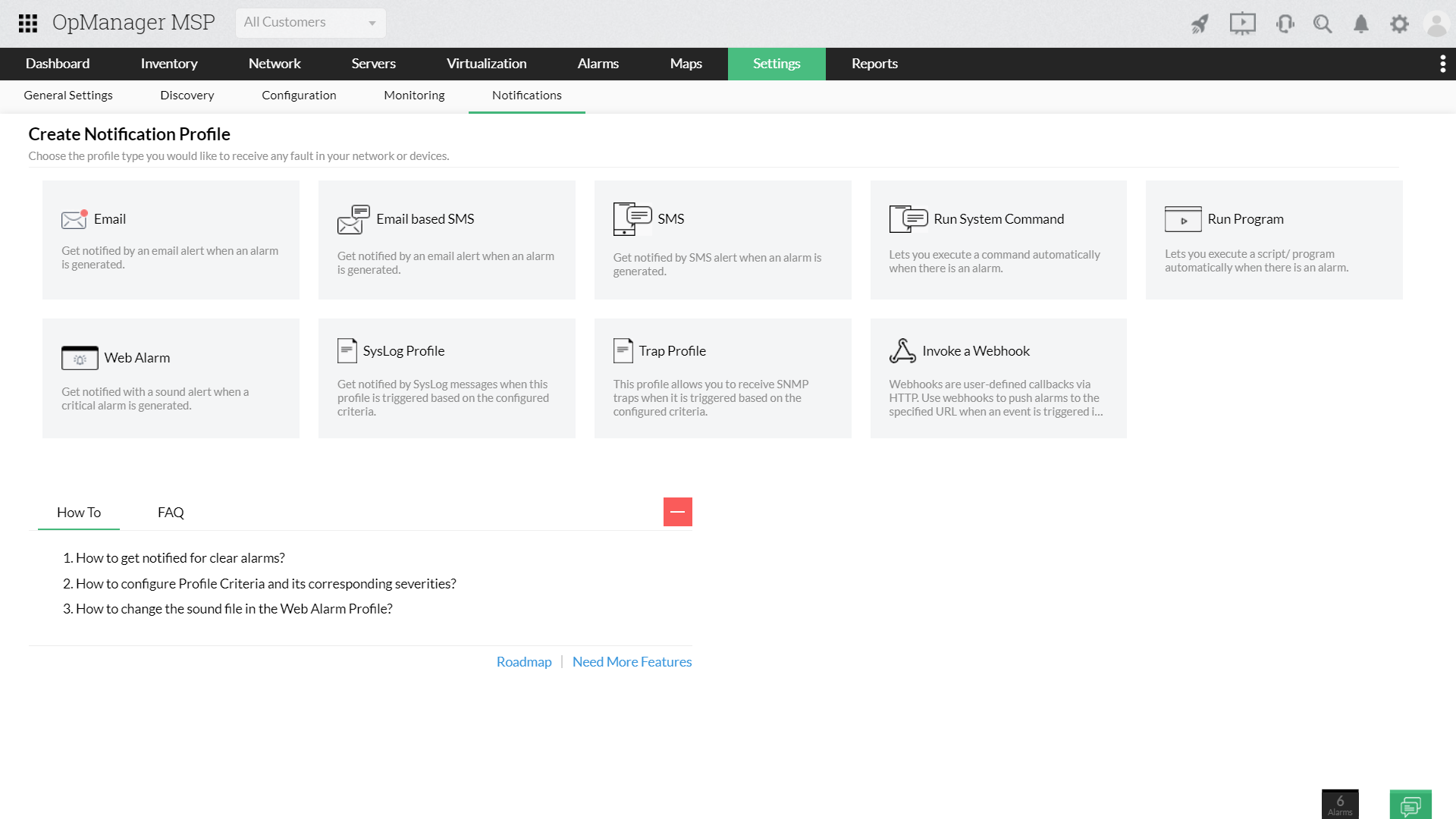Open the vertical three-dots overflow menu

1442,64
